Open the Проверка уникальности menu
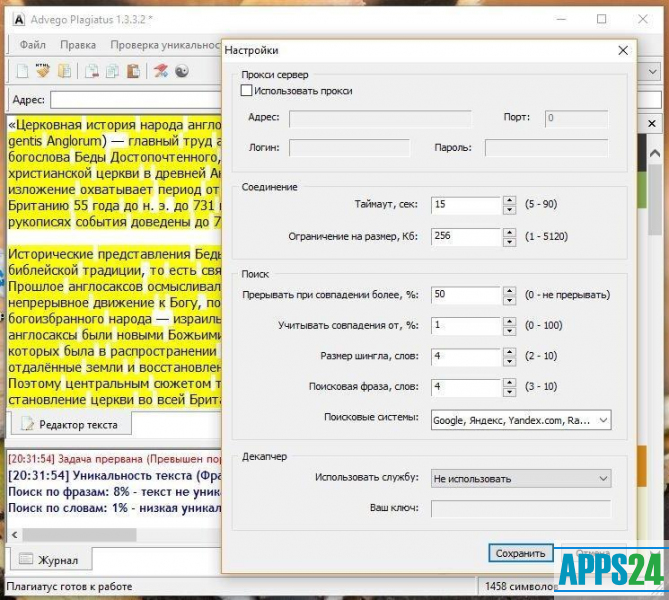The image size is (669, 600). click(166, 45)
